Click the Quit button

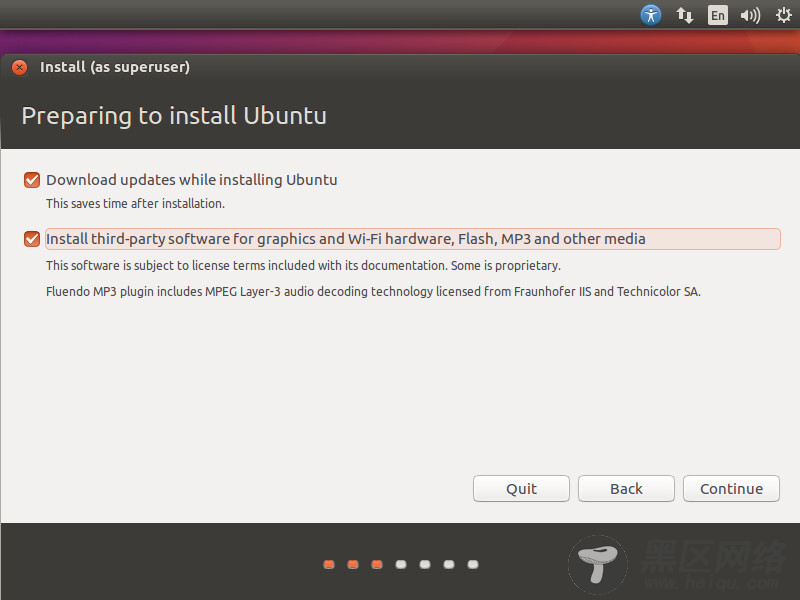tap(521, 488)
